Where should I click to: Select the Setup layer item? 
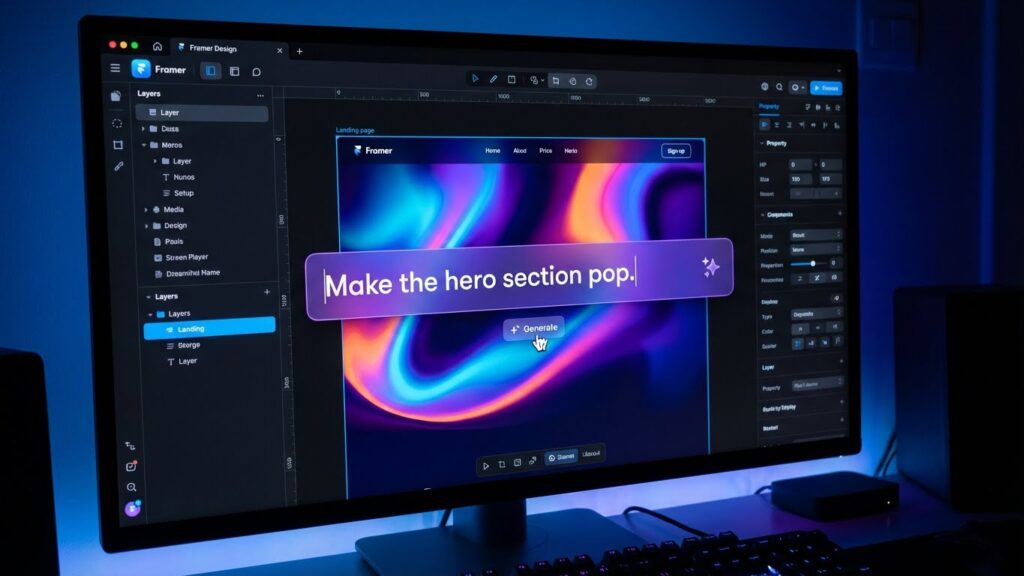[178, 193]
